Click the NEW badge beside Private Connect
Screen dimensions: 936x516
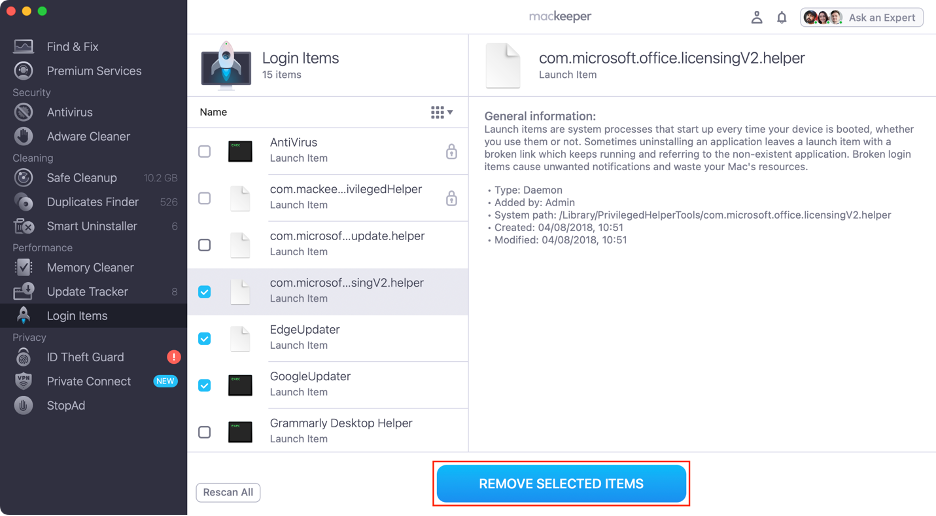[165, 381]
